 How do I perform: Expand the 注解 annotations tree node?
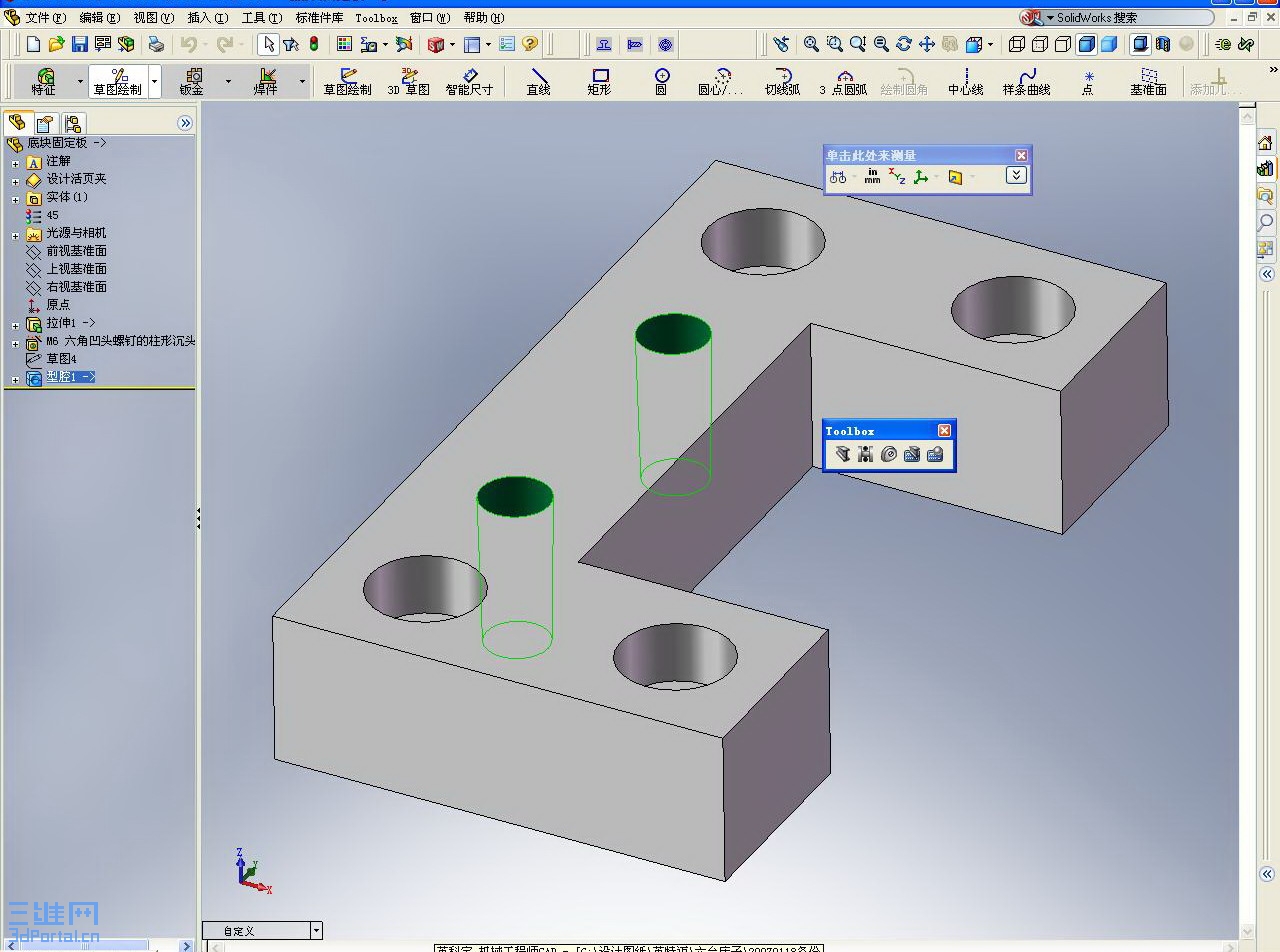15,162
